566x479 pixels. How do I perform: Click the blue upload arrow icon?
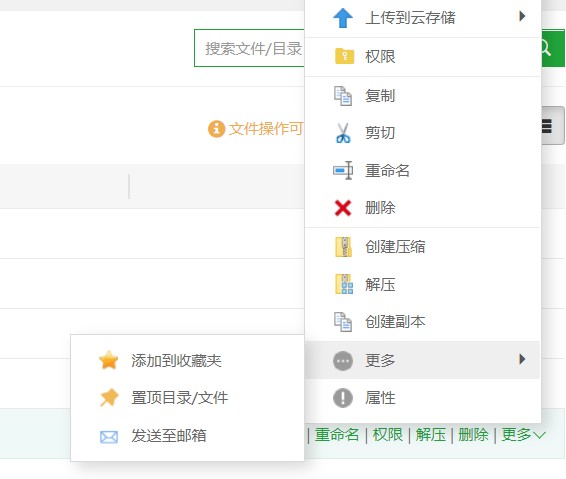point(343,17)
